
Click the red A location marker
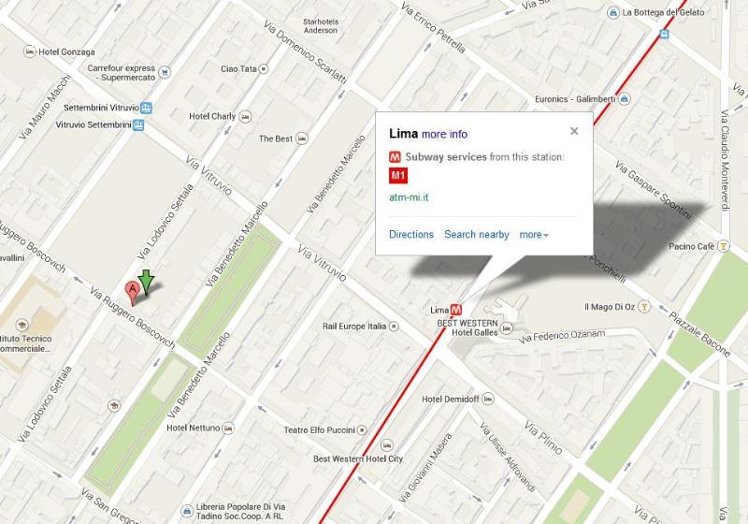pos(132,293)
